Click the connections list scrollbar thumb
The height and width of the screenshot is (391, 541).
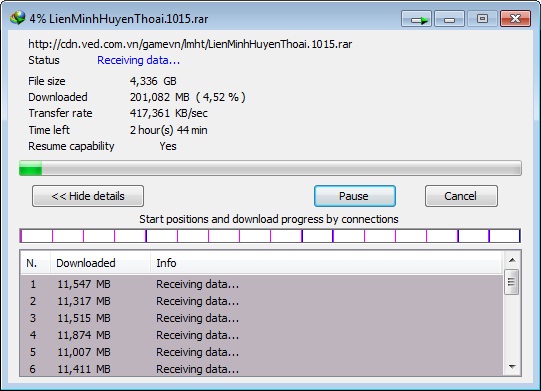511,282
